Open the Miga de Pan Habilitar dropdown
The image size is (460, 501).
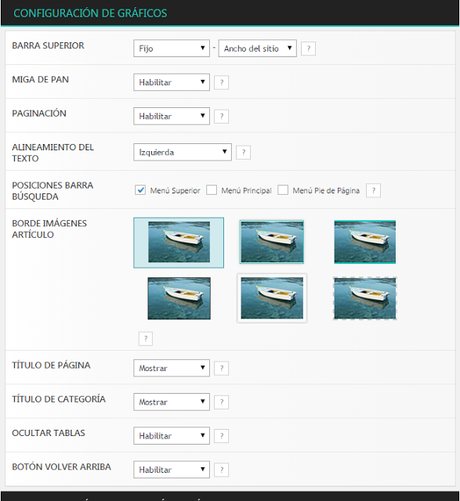171,82
